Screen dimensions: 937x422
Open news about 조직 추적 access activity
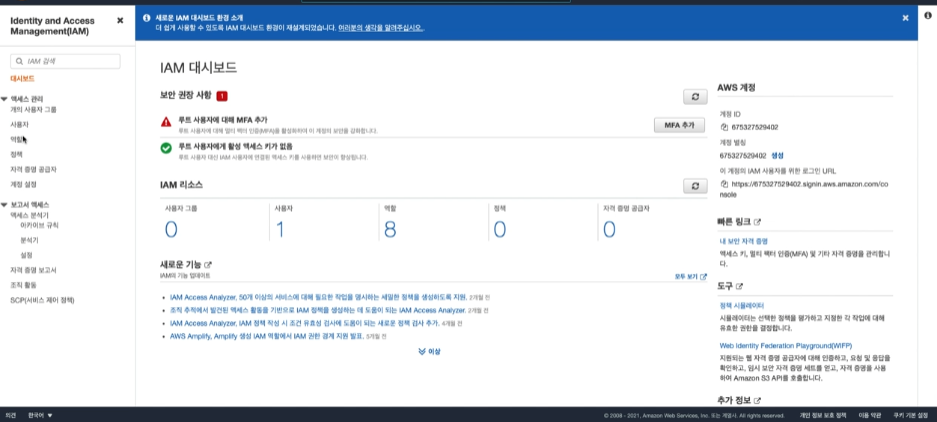[317, 310]
